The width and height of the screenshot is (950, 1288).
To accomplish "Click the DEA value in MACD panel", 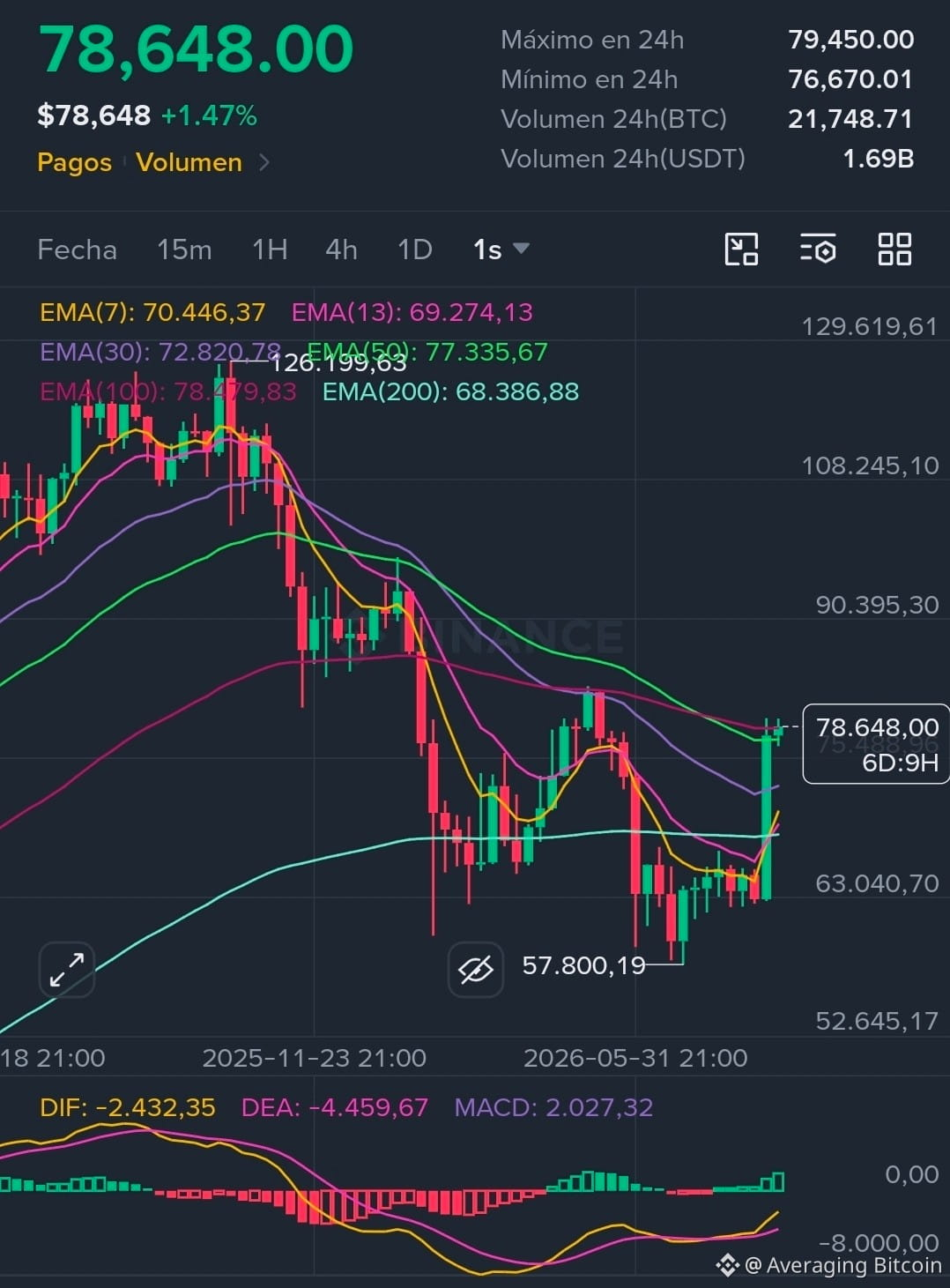I will tap(335, 1107).
